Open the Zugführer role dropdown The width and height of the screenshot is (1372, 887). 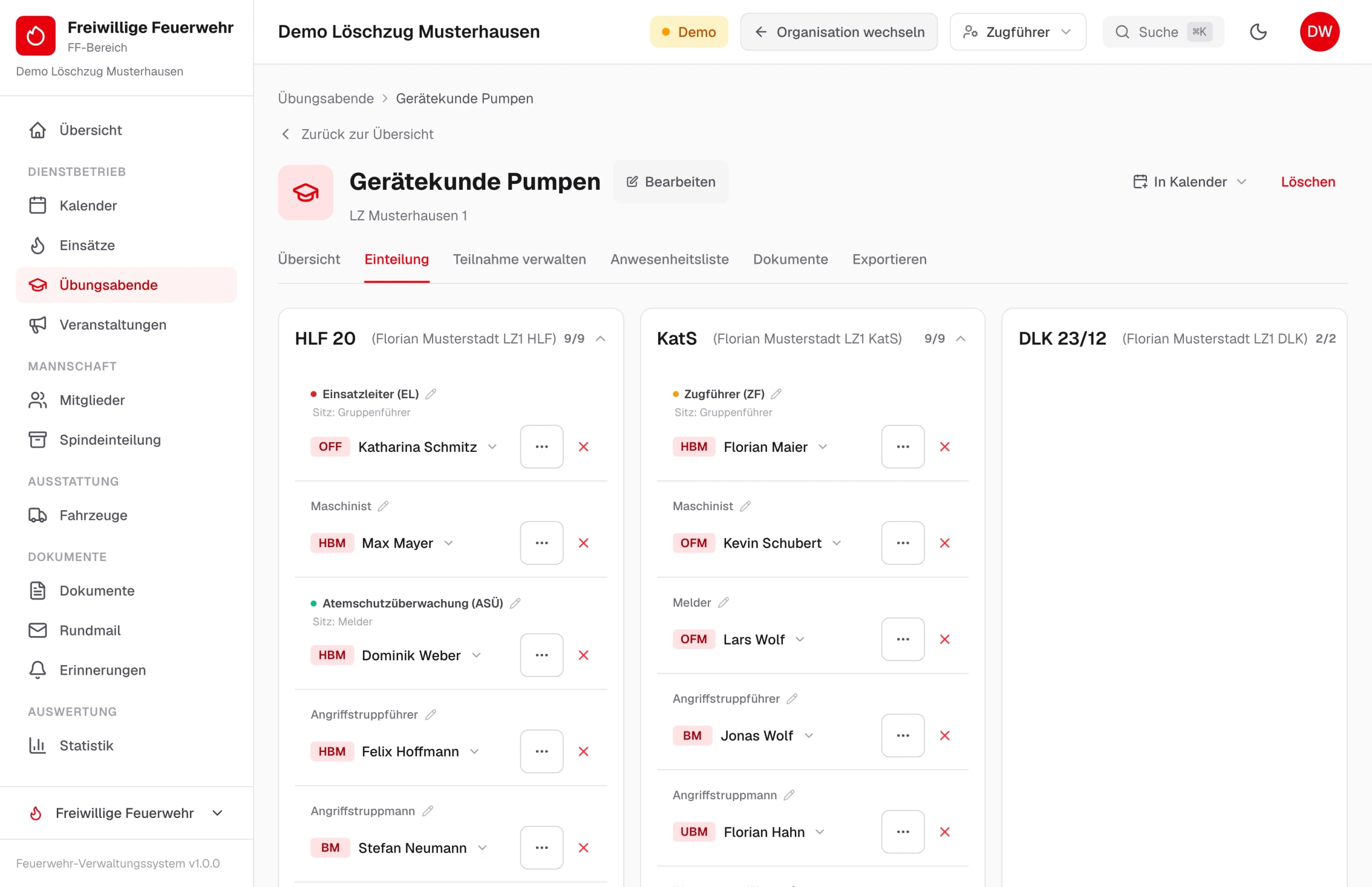pos(1018,32)
